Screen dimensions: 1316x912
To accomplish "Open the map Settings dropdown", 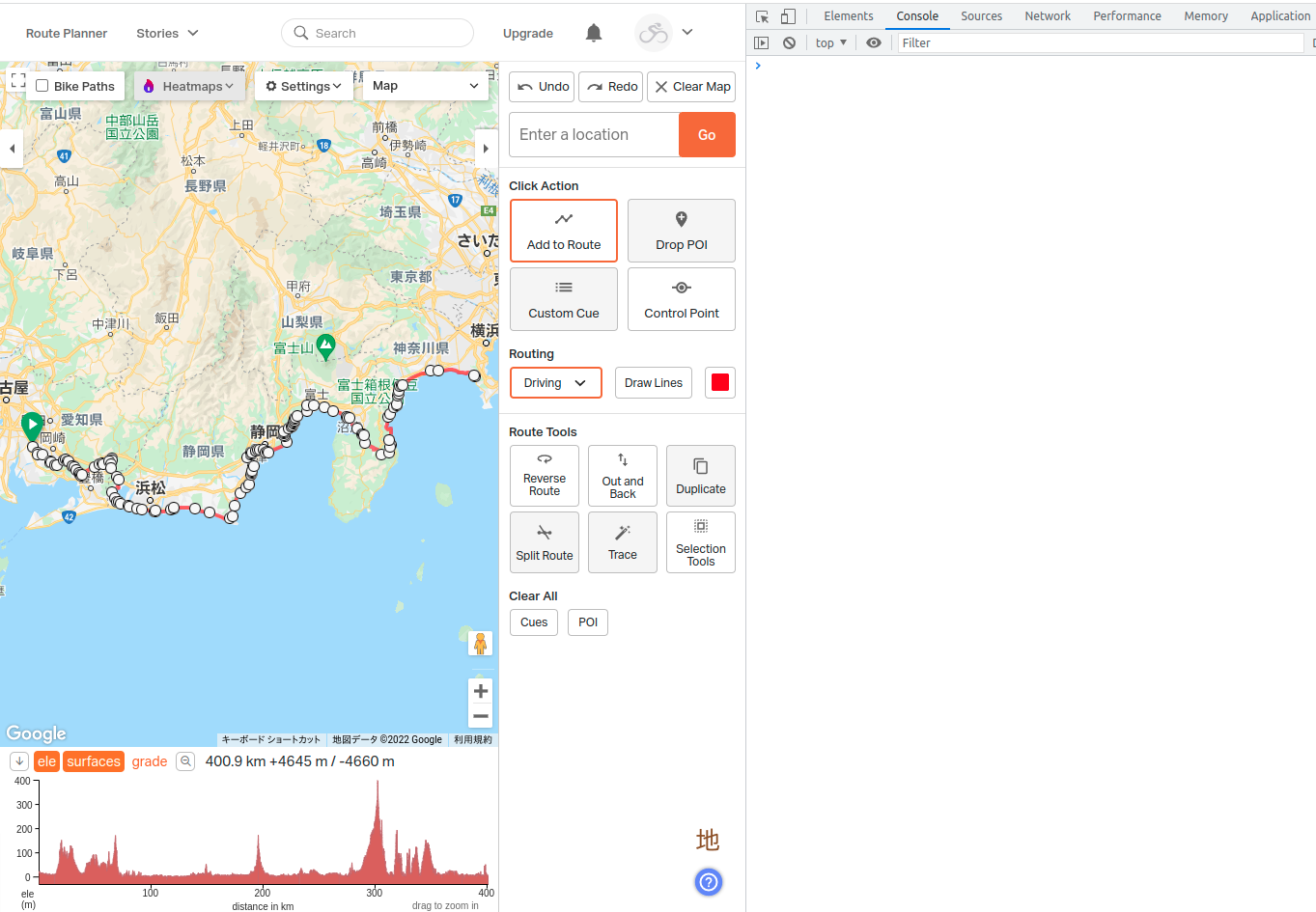I will (304, 86).
